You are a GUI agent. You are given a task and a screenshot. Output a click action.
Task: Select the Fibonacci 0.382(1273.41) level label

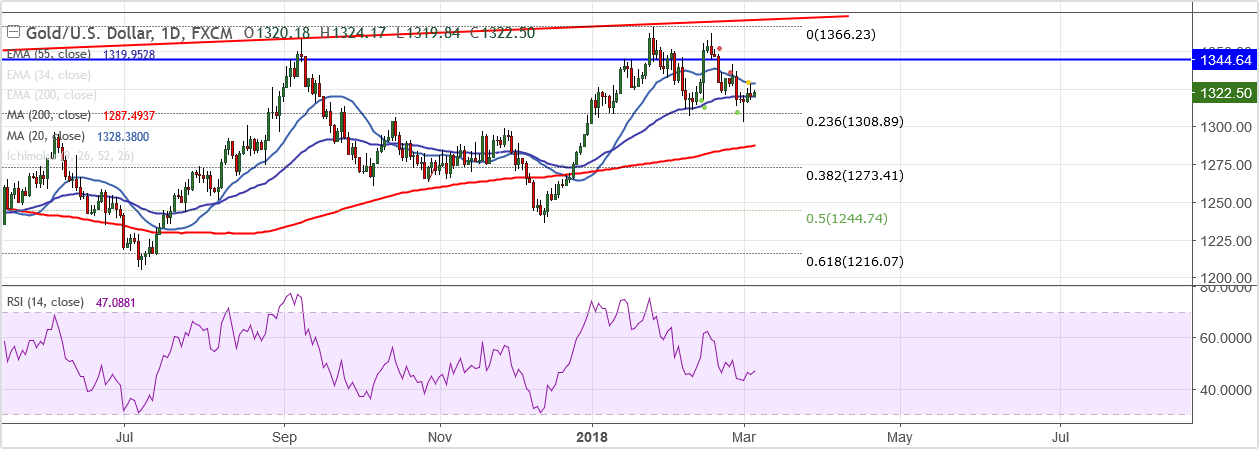855,175
